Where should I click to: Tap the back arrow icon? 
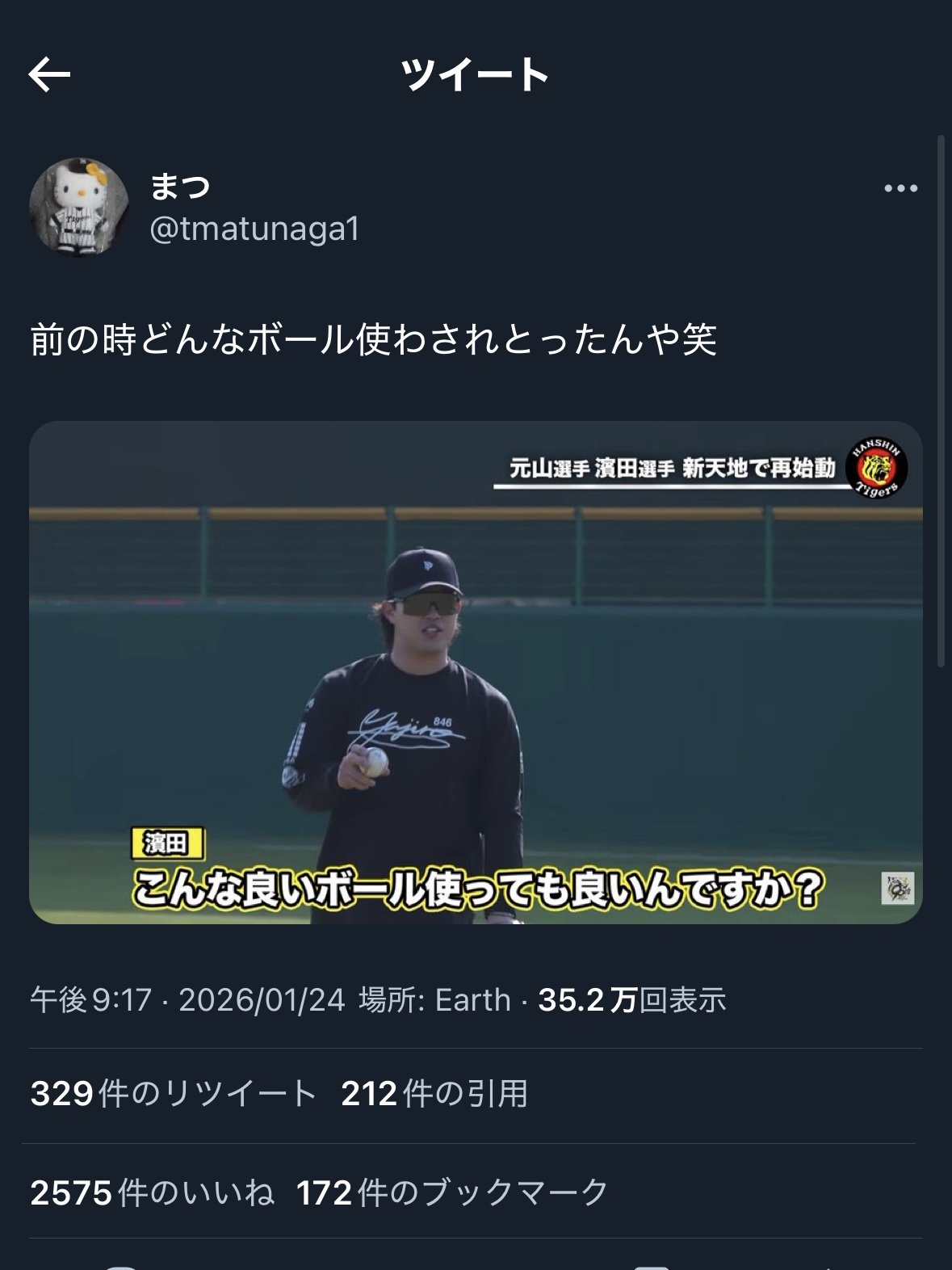coord(49,75)
